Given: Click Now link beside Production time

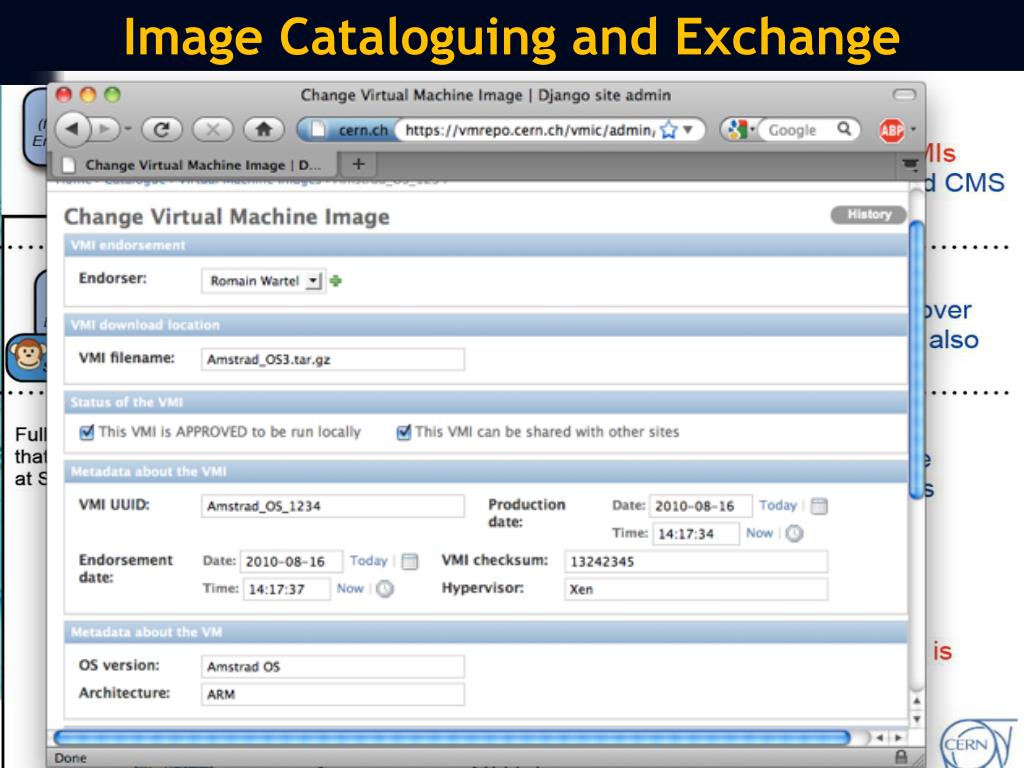Looking at the screenshot, I should pyautogui.click(x=760, y=533).
